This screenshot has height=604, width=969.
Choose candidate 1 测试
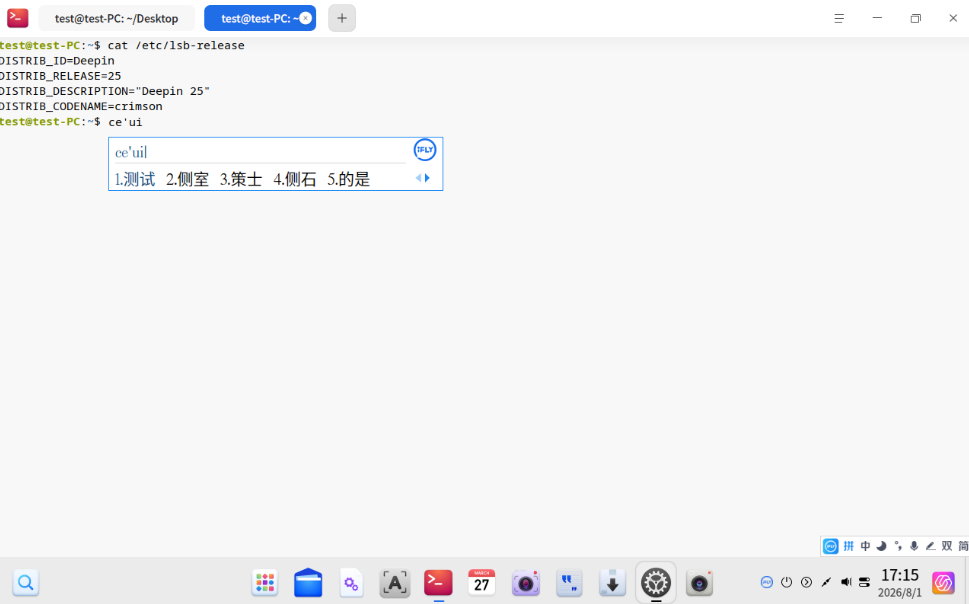135,179
